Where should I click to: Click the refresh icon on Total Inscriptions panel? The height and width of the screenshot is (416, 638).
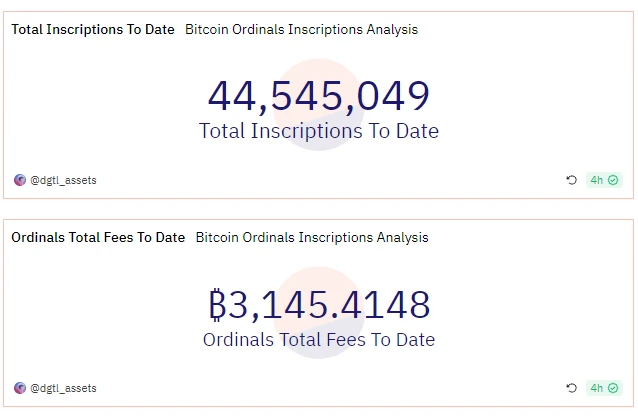coord(571,180)
